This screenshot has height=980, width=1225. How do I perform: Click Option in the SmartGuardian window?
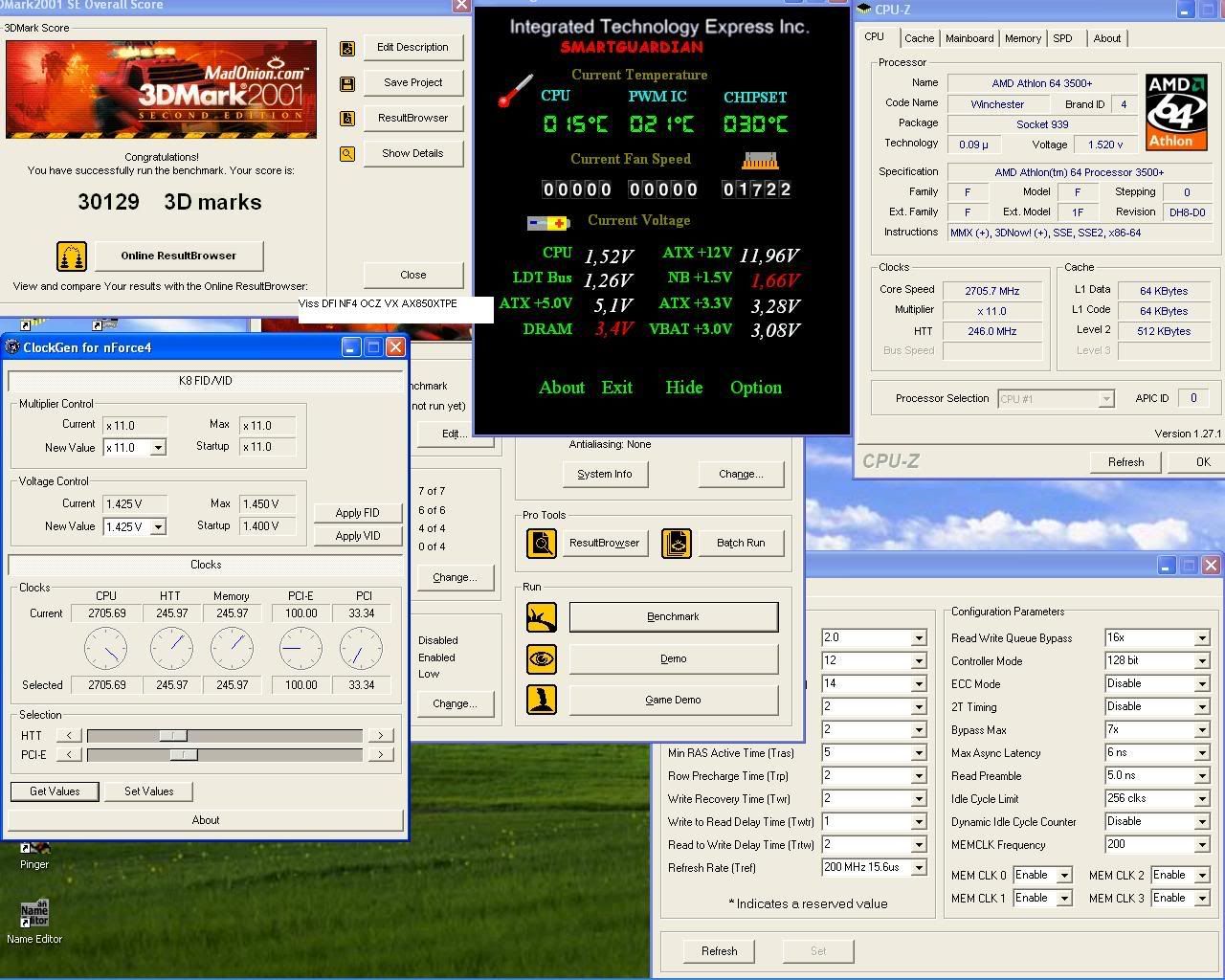(756, 388)
